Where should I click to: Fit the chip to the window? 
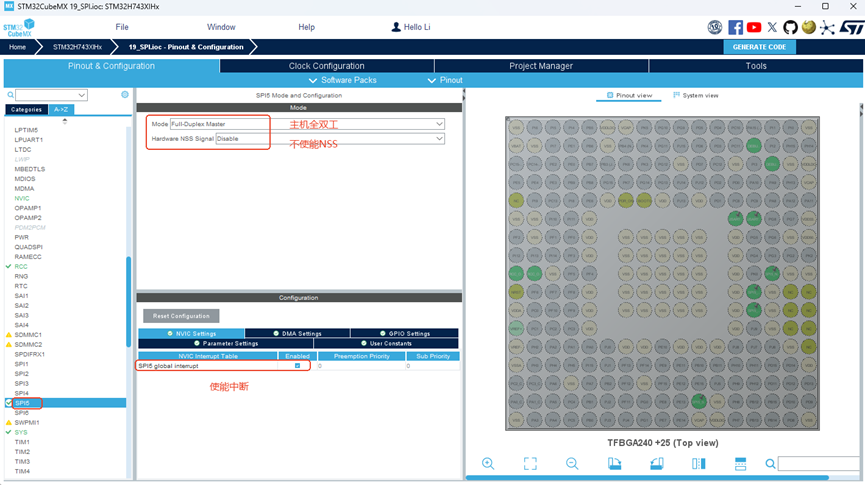pyautogui.click(x=530, y=463)
